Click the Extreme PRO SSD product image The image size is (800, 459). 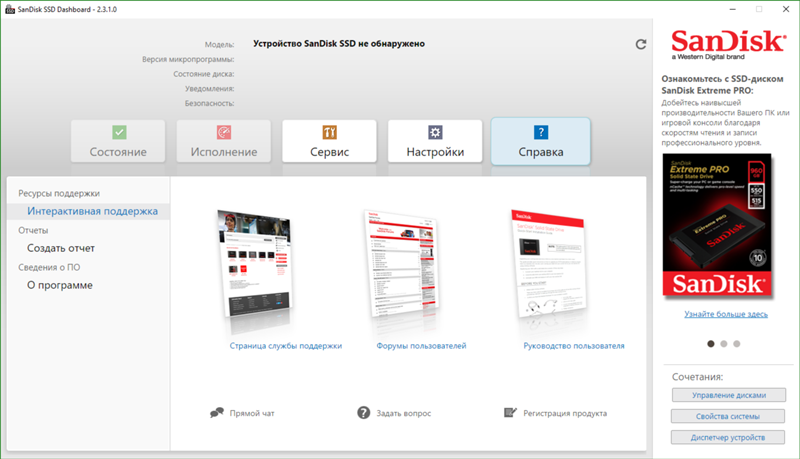pos(717,225)
